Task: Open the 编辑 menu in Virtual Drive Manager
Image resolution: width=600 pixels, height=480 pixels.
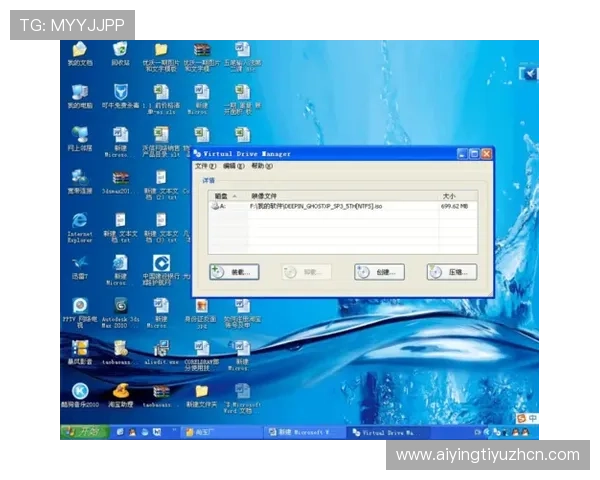Action: click(x=234, y=166)
